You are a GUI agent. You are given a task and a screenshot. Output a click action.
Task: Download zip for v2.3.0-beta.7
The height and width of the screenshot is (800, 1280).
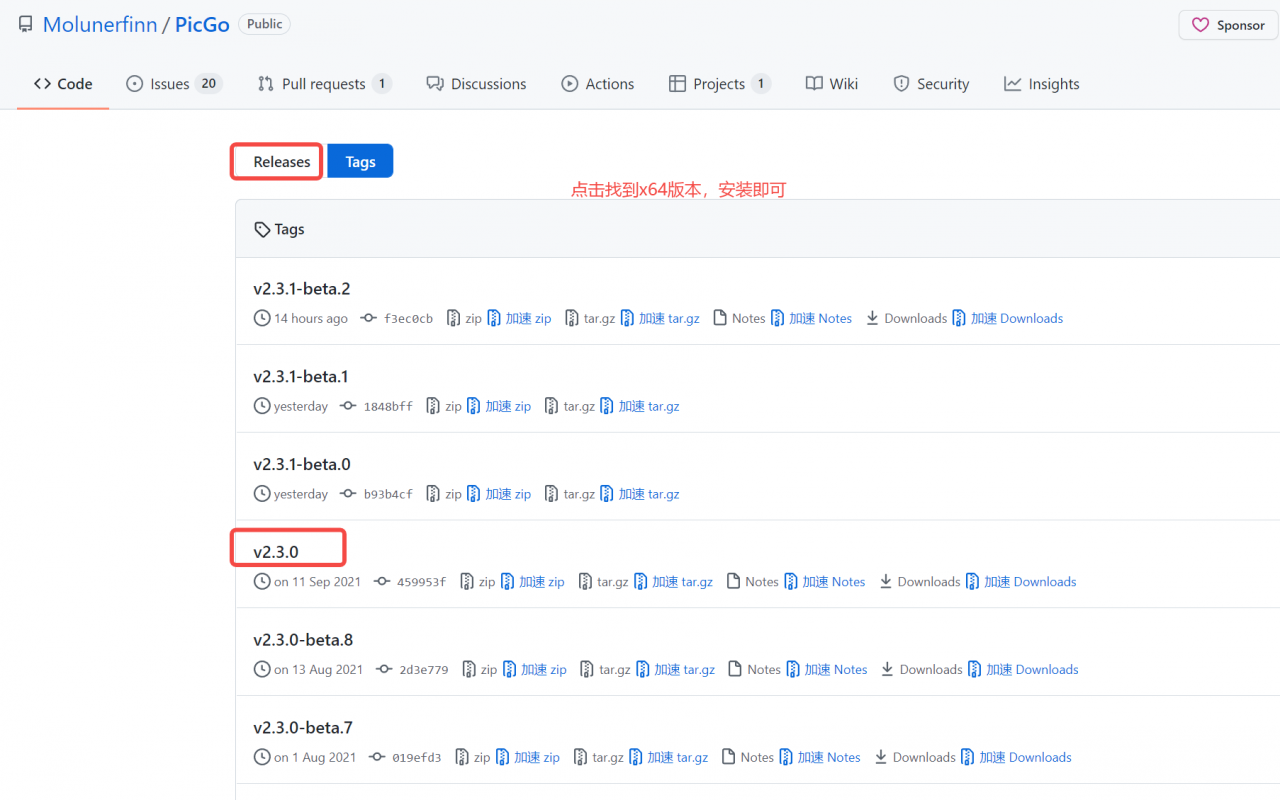(x=472, y=758)
